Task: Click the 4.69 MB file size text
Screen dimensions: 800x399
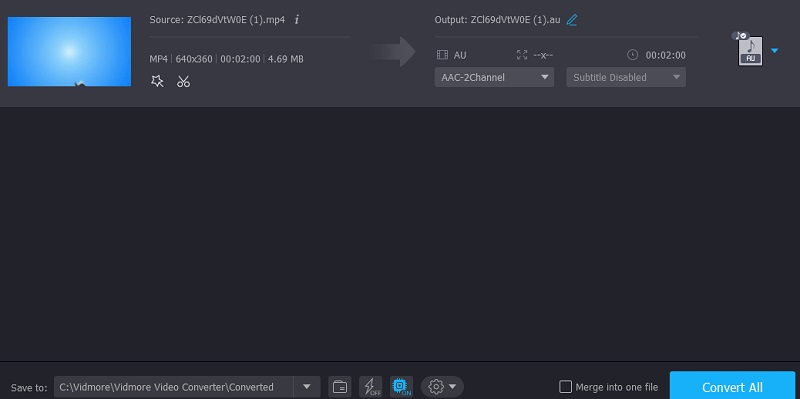Action: click(286, 59)
